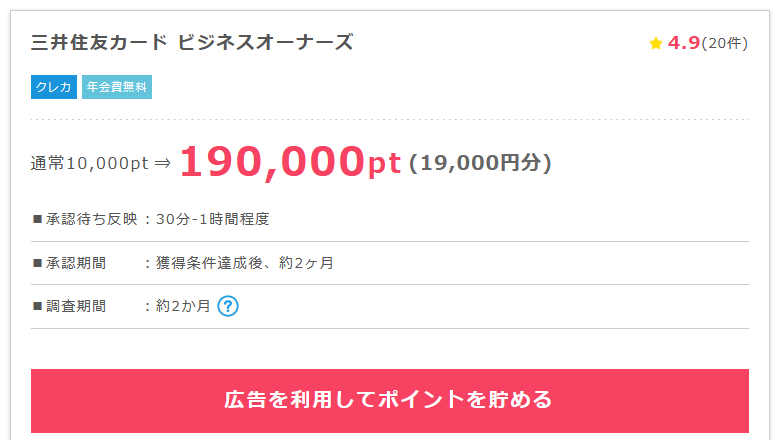Open the (20件) review count
The width and height of the screenshot is (777, 440).
724,43
